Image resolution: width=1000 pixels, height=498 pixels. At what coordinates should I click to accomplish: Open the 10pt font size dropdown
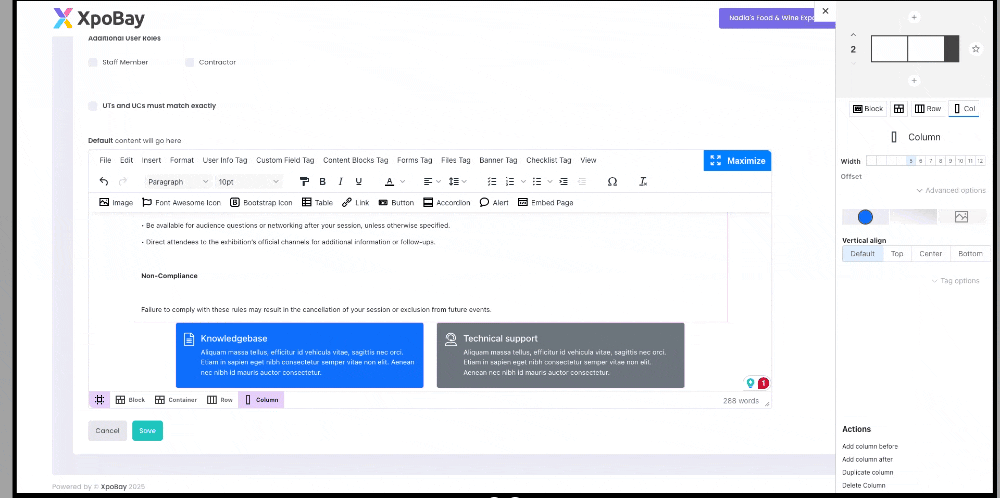click(248, 181)
